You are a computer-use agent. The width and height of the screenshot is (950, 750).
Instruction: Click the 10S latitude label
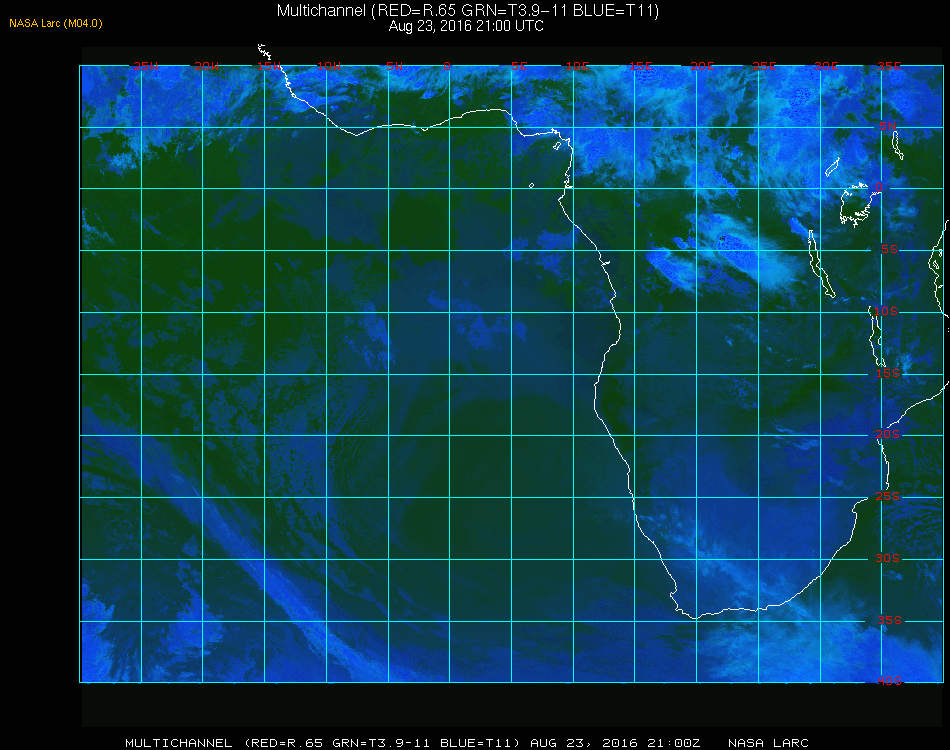[x=886, y=311]
